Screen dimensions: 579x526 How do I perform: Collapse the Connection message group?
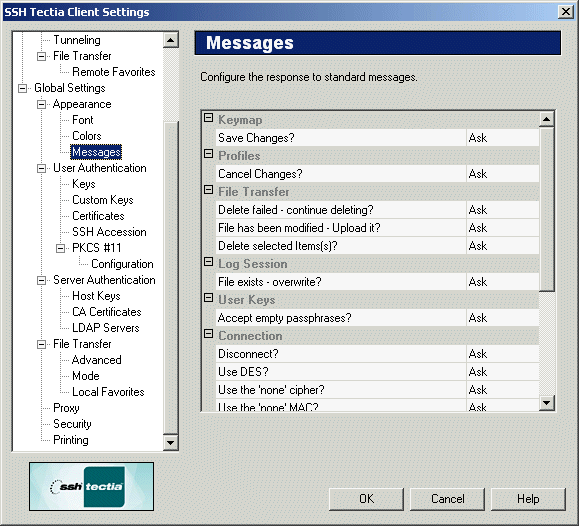(x=209, y=334)
